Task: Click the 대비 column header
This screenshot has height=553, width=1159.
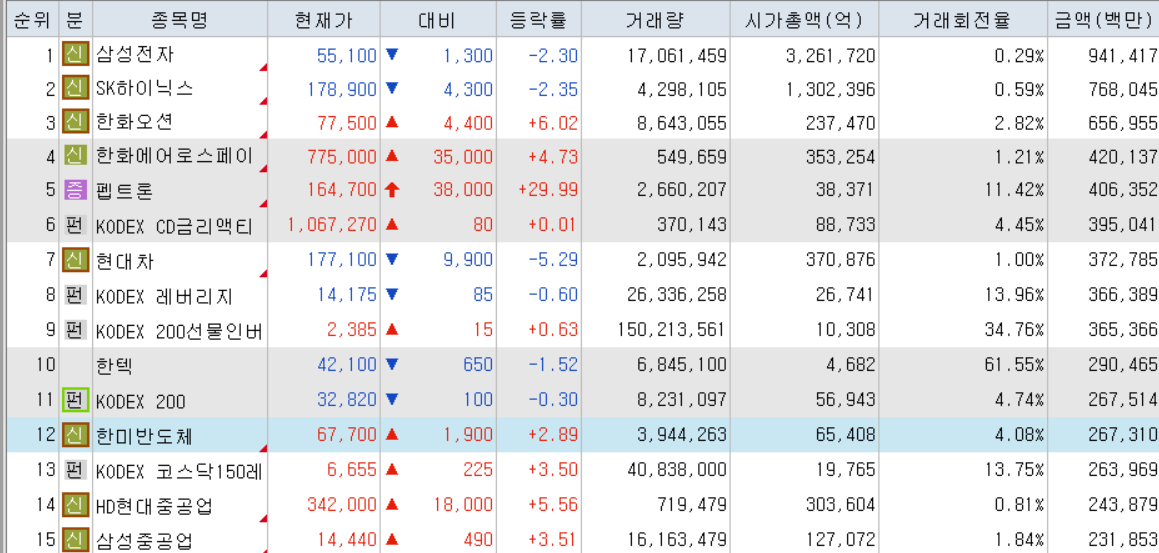Action: (x=438, y=19)
